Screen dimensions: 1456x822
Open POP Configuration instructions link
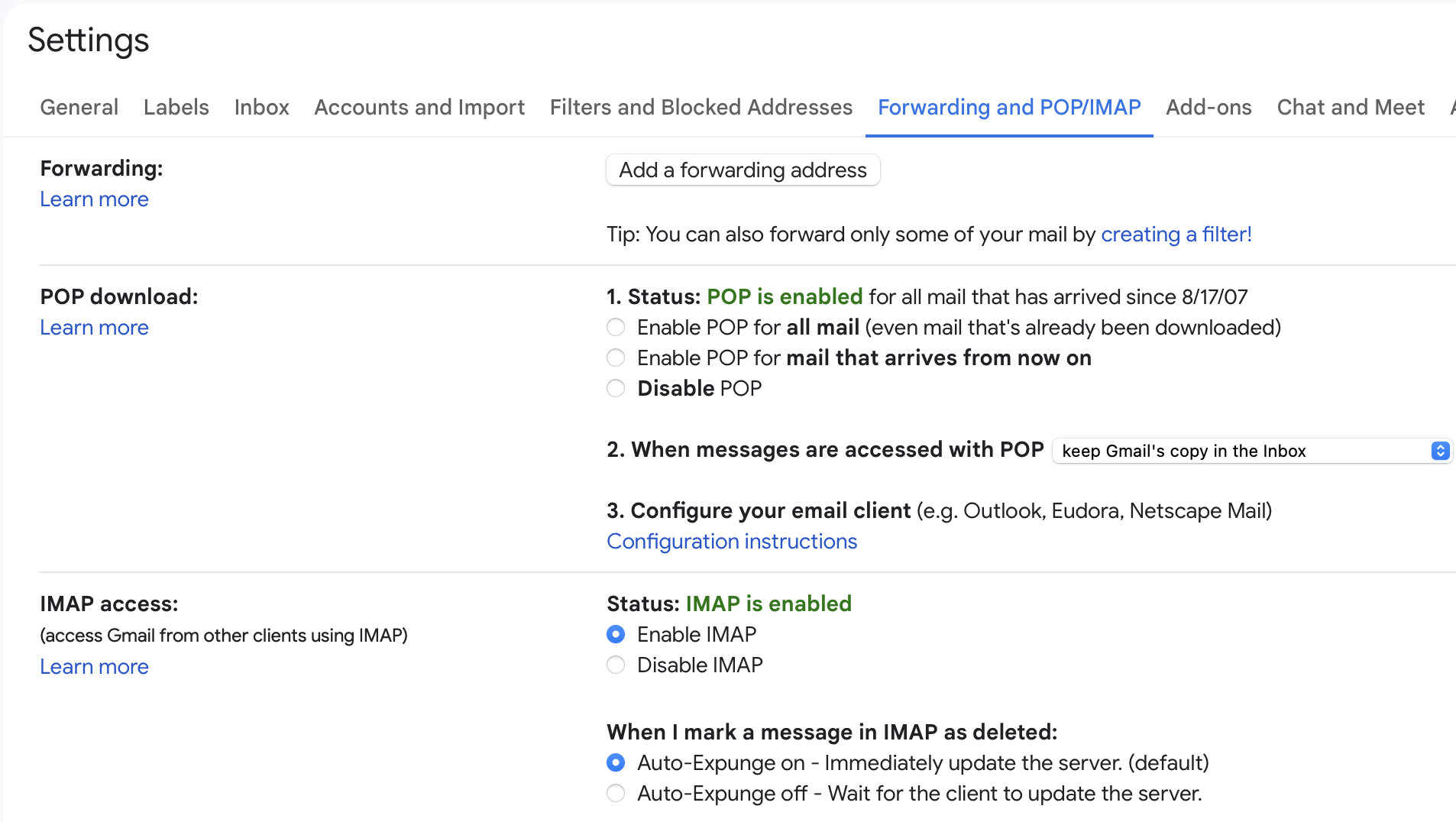pos(731,542)
